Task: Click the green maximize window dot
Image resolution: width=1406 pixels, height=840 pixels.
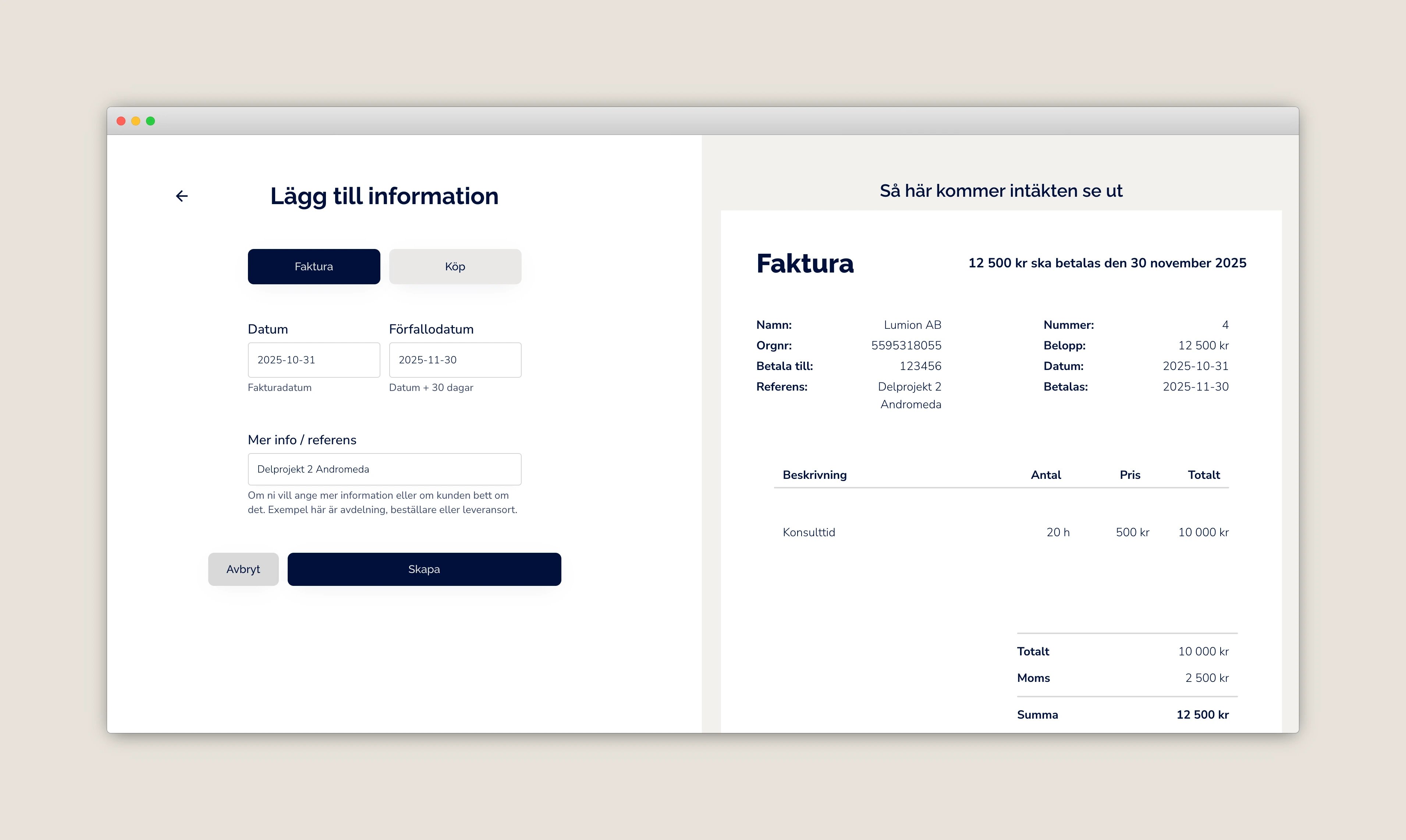Action: point(150,121)
